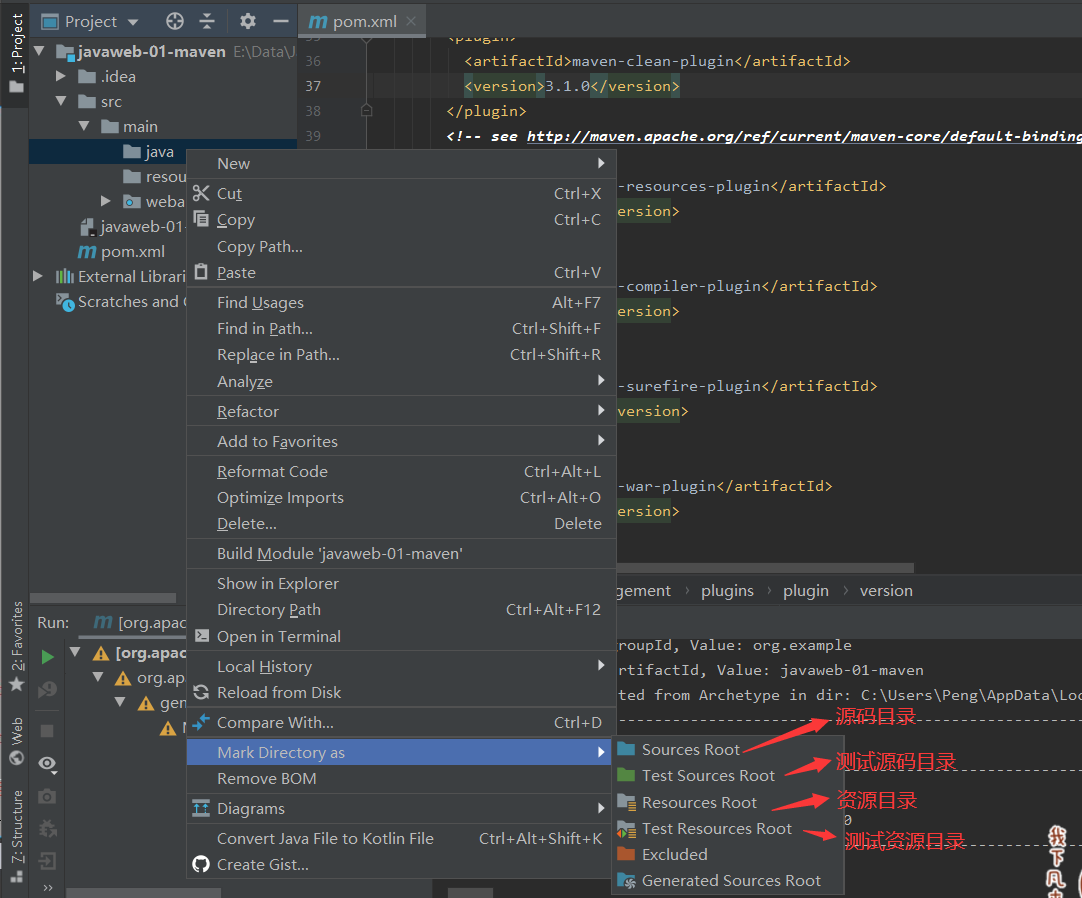
Task: Mark directory as Generated Sources Root
Action: pyautogui.click(x=727, y=881)
